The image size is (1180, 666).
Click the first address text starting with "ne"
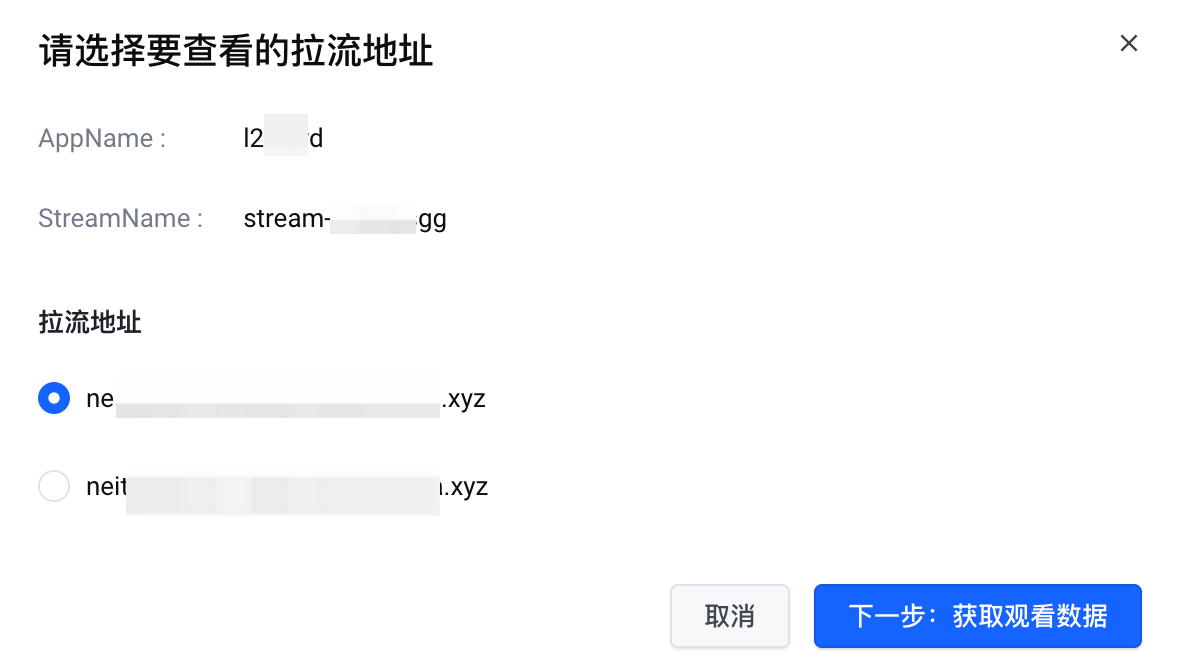[x=101, y=399]
